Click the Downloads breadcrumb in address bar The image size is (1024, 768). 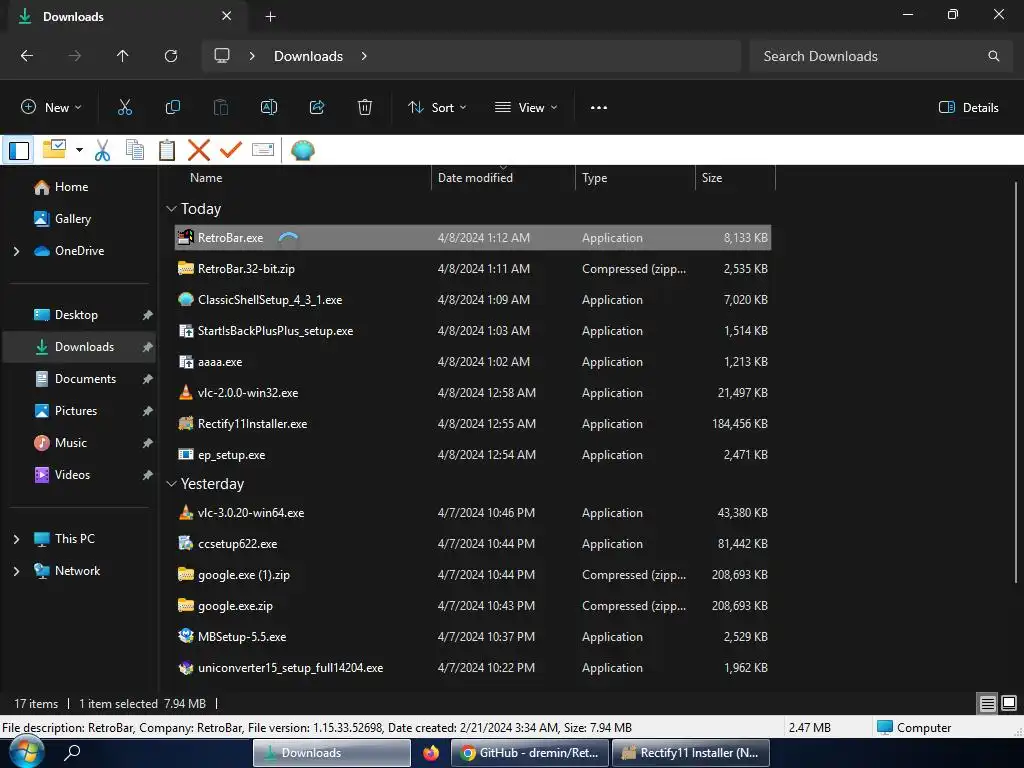tap(308, 56)
